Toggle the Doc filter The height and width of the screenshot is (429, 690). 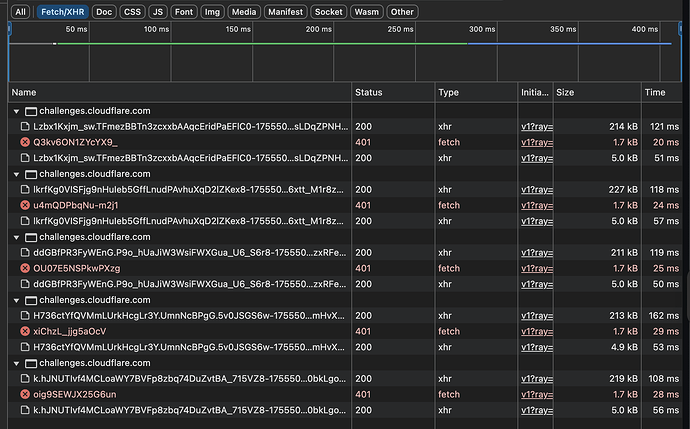(104, 12)
